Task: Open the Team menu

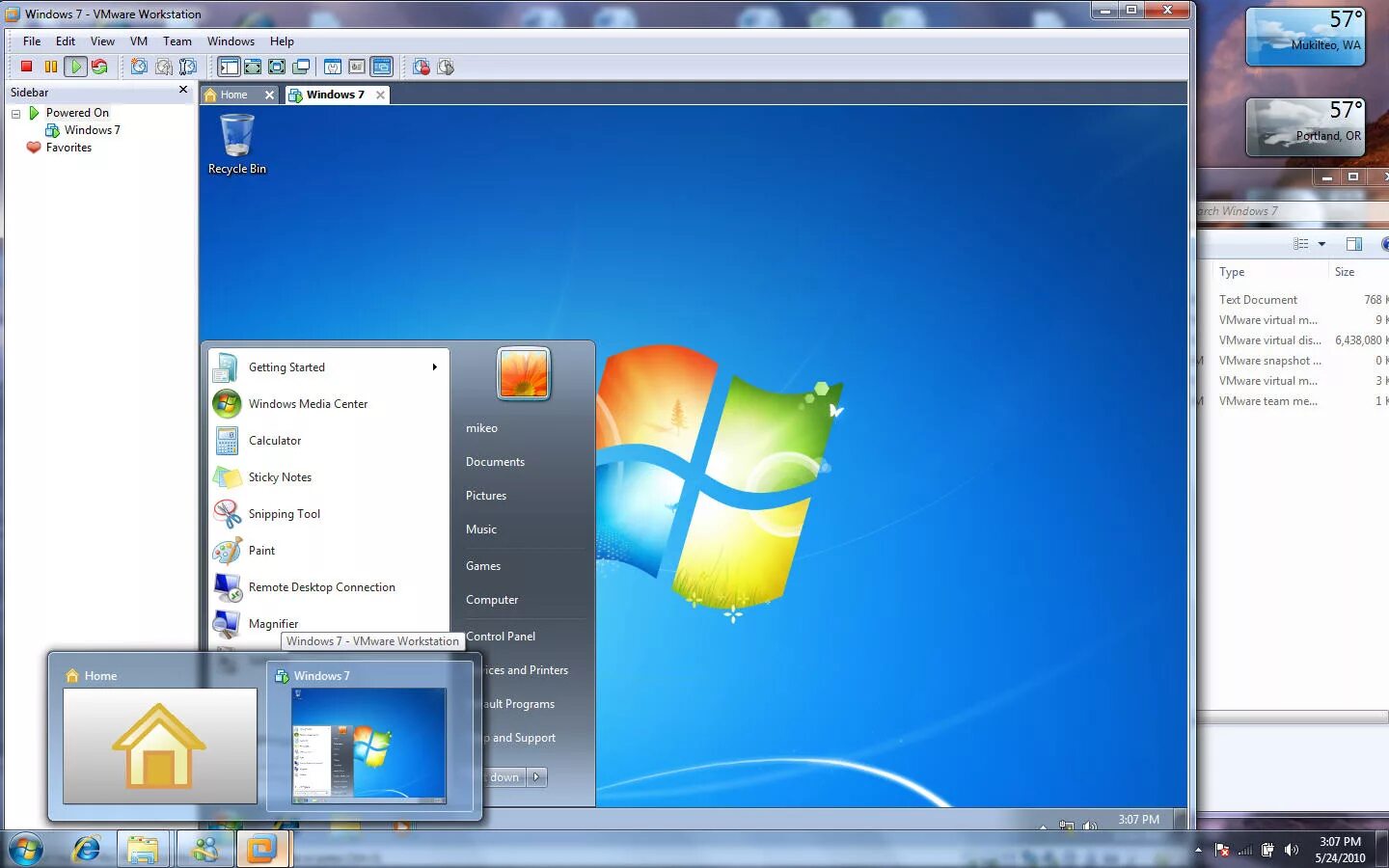Action: point(177,41)
